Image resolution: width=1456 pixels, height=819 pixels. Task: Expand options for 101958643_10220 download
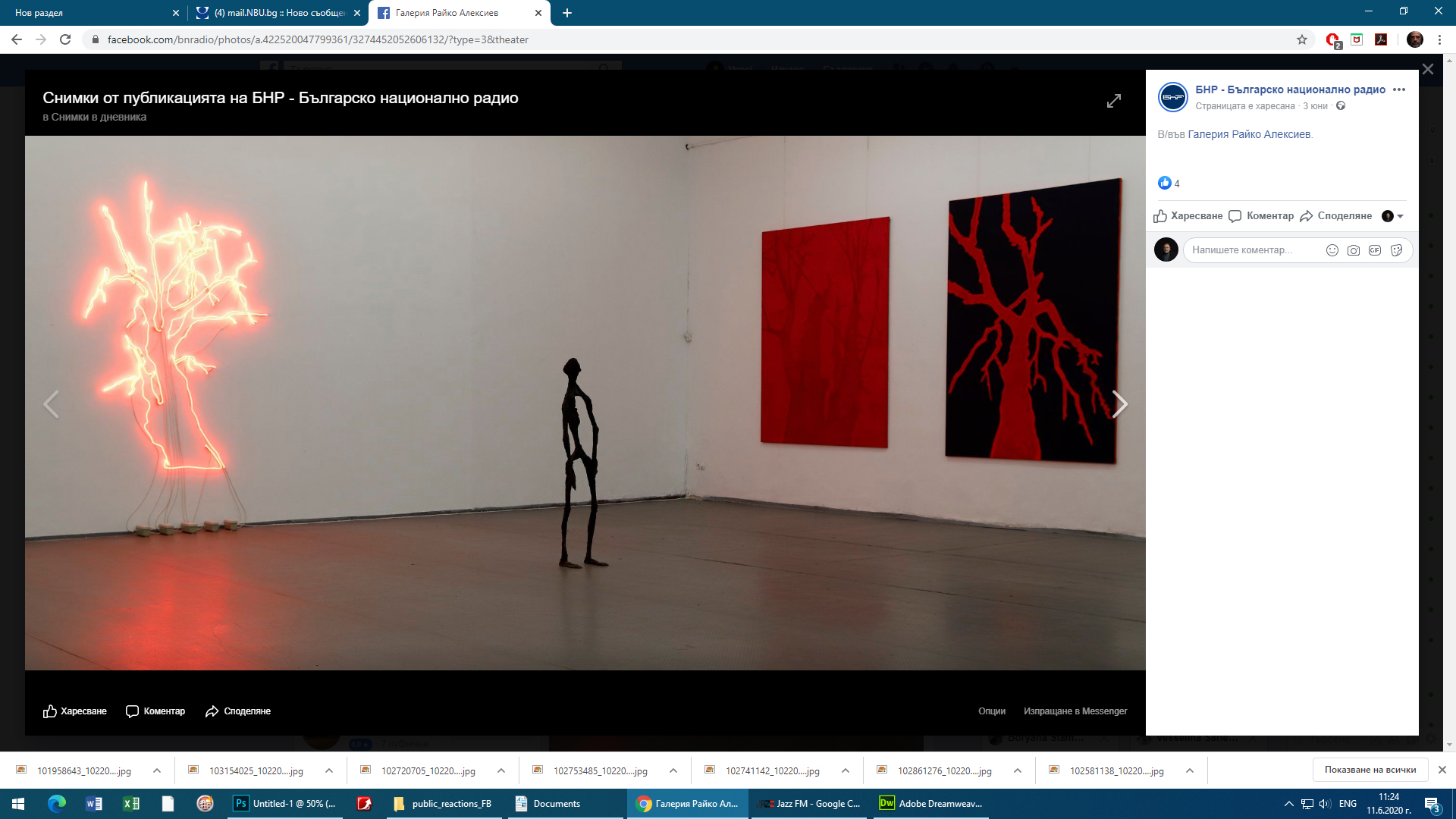pos(157,770)
